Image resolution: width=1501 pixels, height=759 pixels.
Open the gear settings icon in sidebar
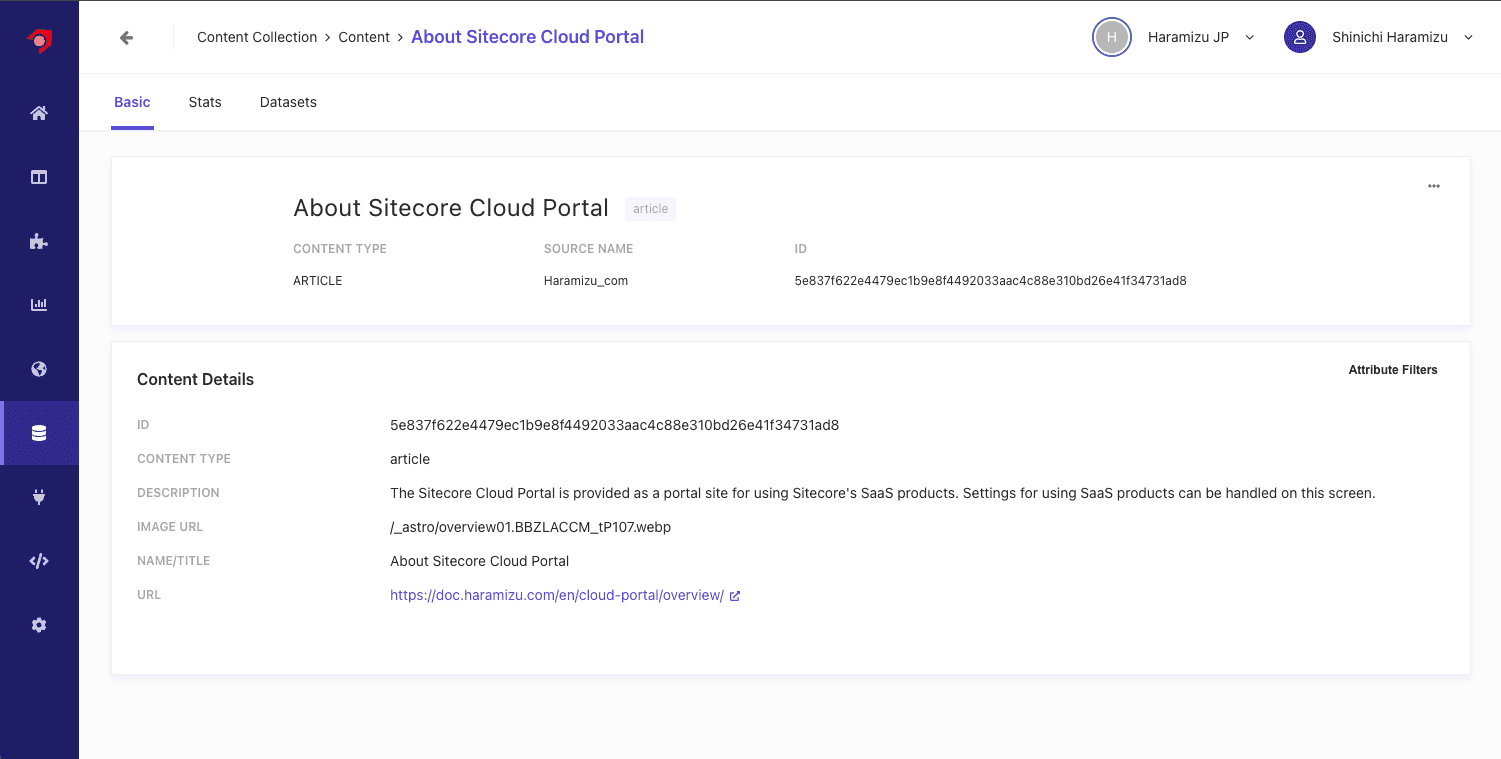click(39, 625)
